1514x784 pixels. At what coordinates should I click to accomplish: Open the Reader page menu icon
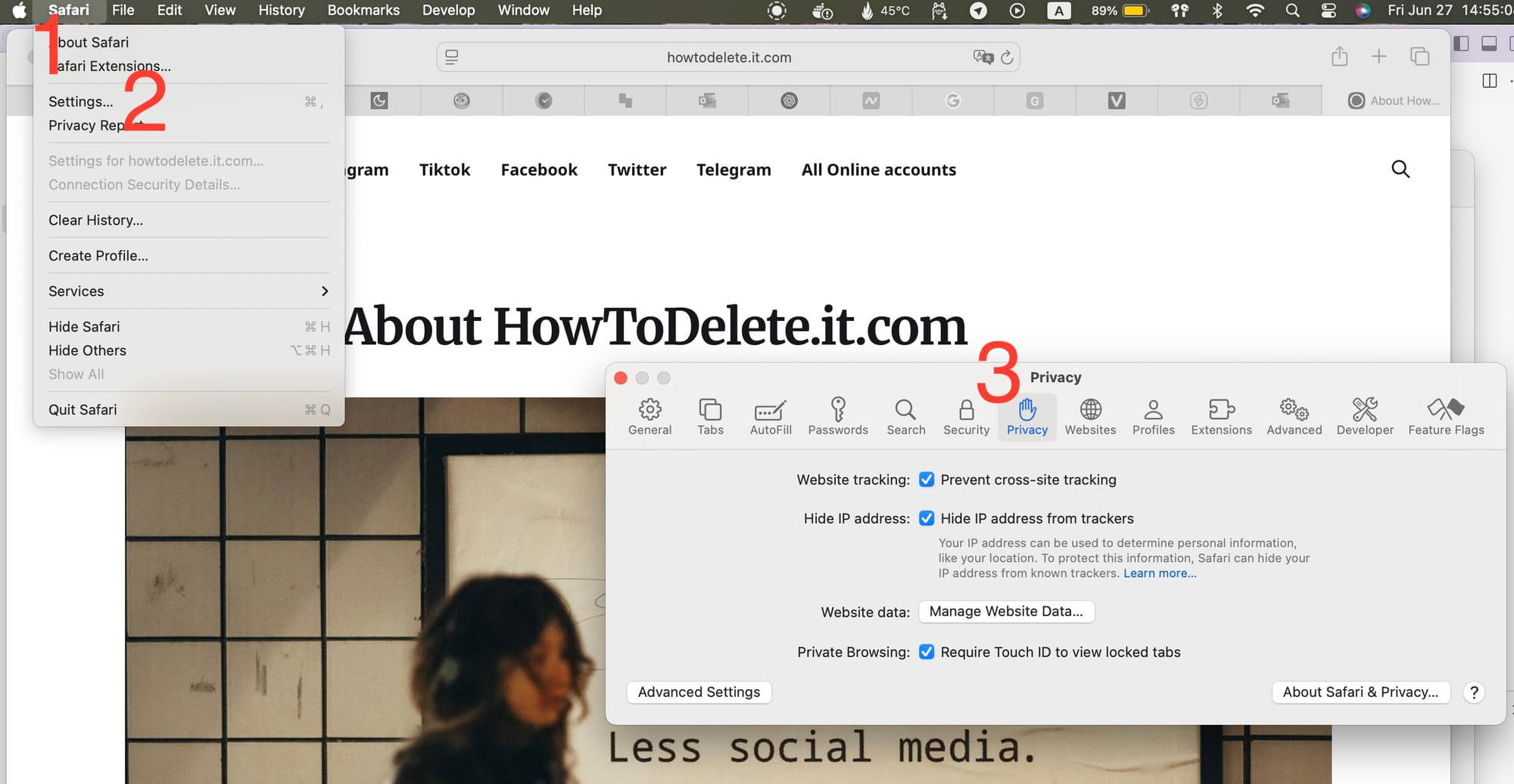pyautogui.click(x=452, y=58)
